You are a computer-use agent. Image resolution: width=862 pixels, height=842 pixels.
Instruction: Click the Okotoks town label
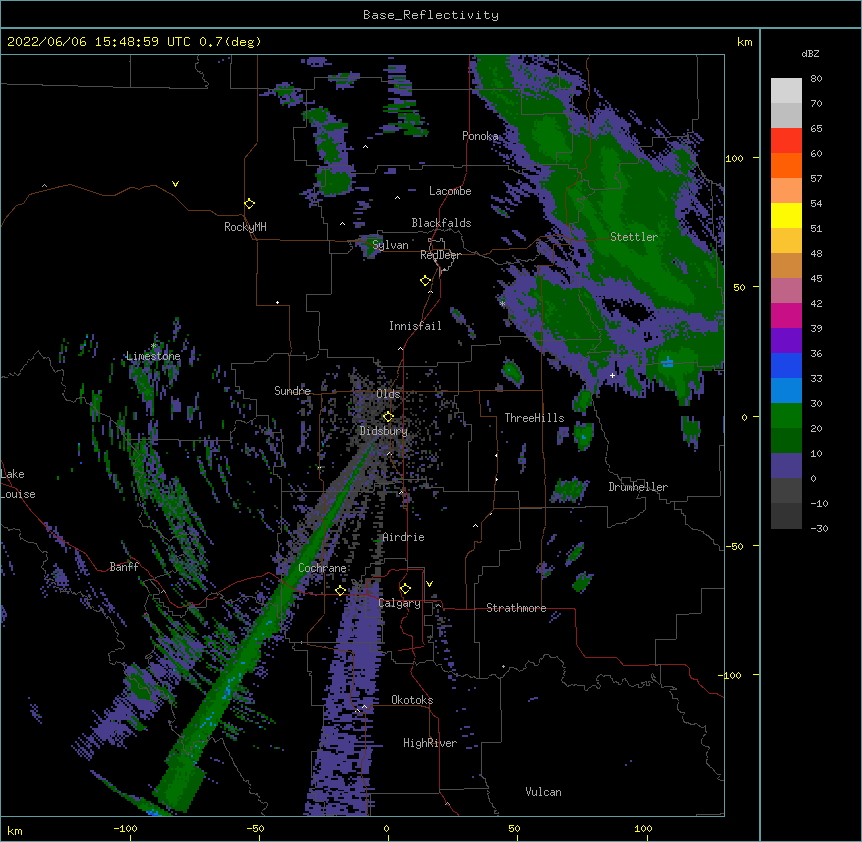[x=412, y=700]
